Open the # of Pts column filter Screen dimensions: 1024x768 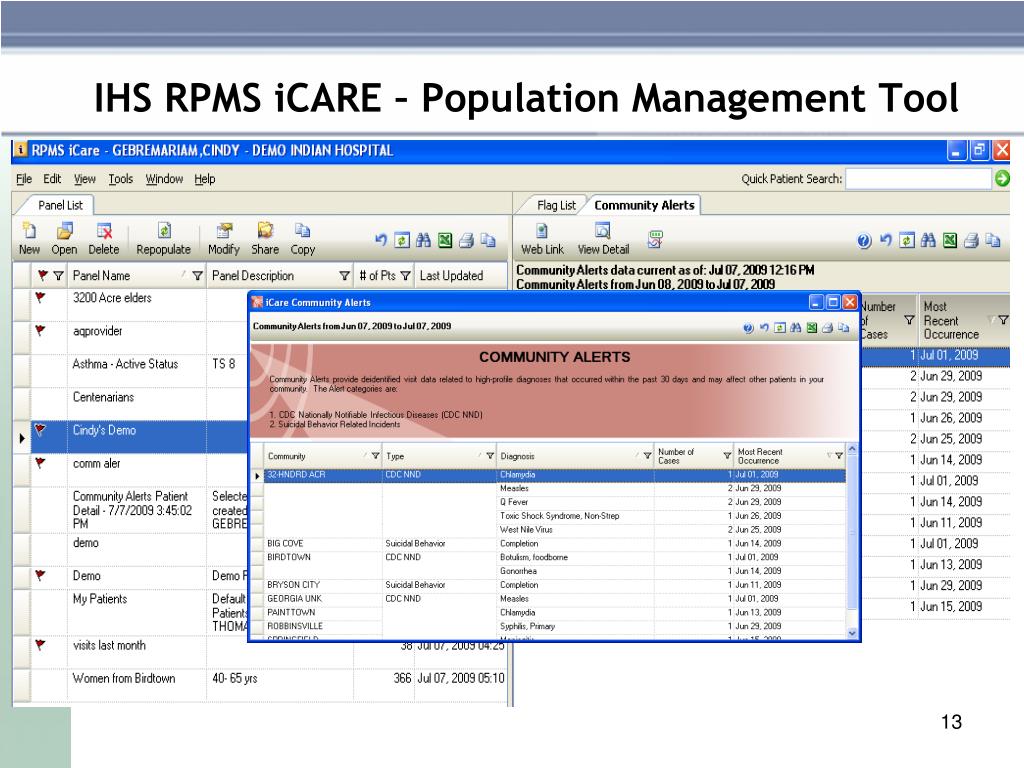coord(406,276)
